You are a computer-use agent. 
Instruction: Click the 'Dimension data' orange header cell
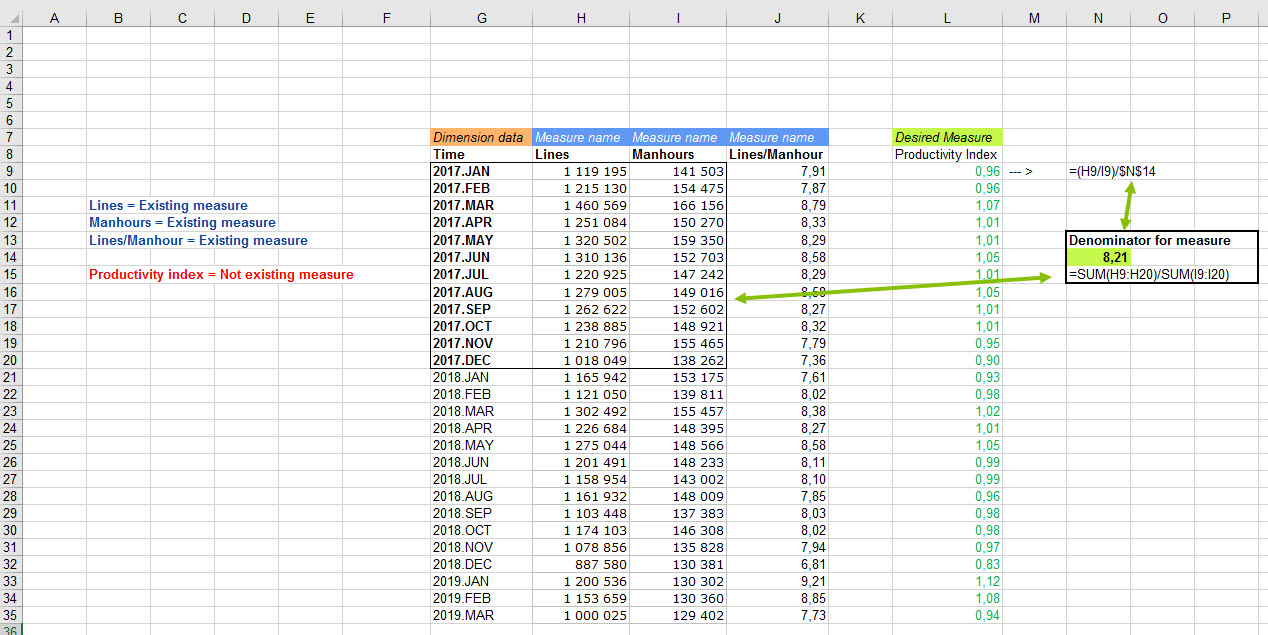pos(481,137)
